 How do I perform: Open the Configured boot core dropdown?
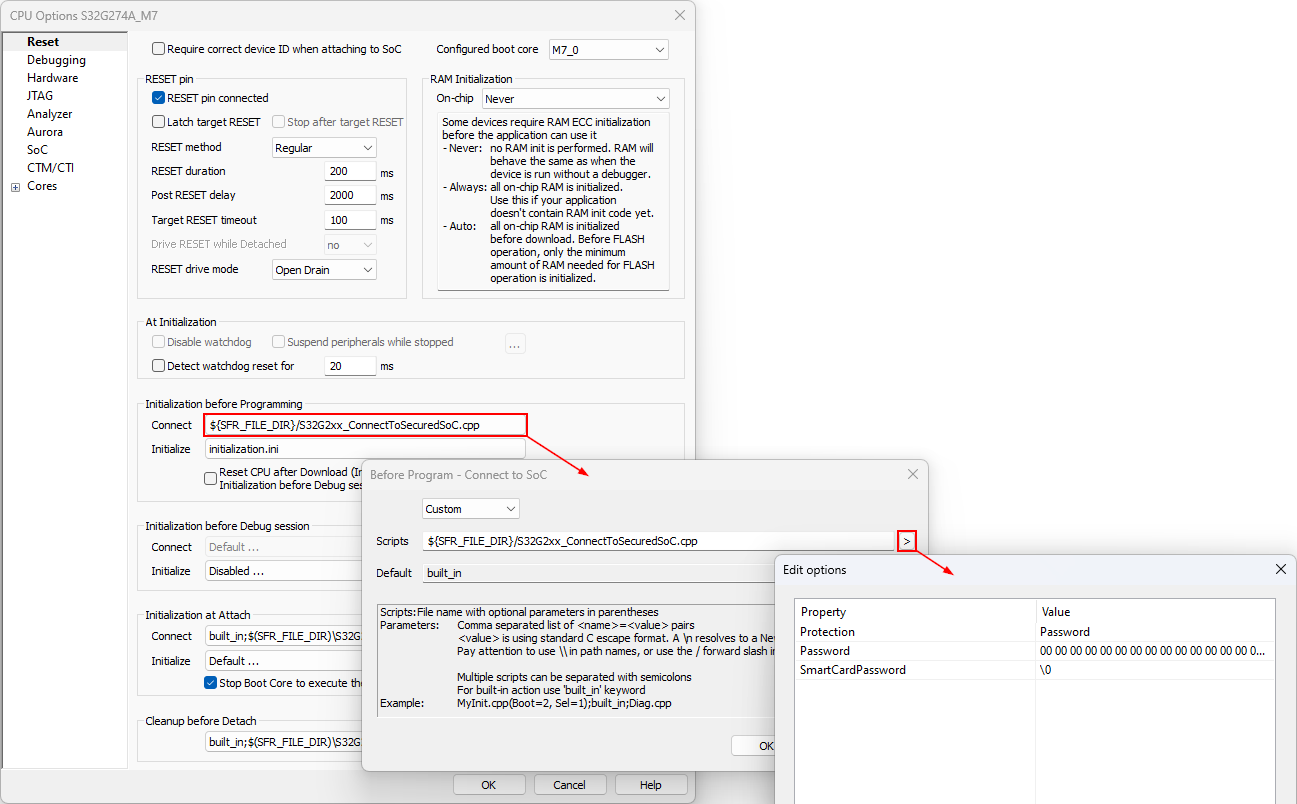point(608,49)
